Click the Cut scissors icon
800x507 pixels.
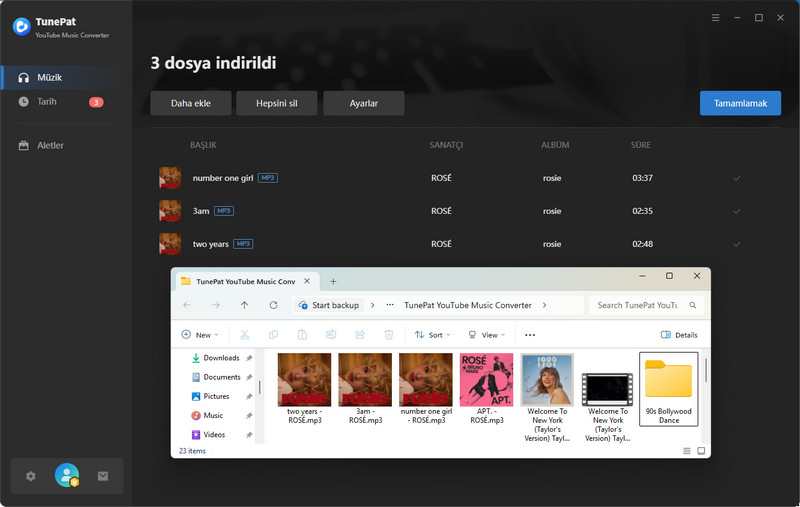tap(244, 335)
